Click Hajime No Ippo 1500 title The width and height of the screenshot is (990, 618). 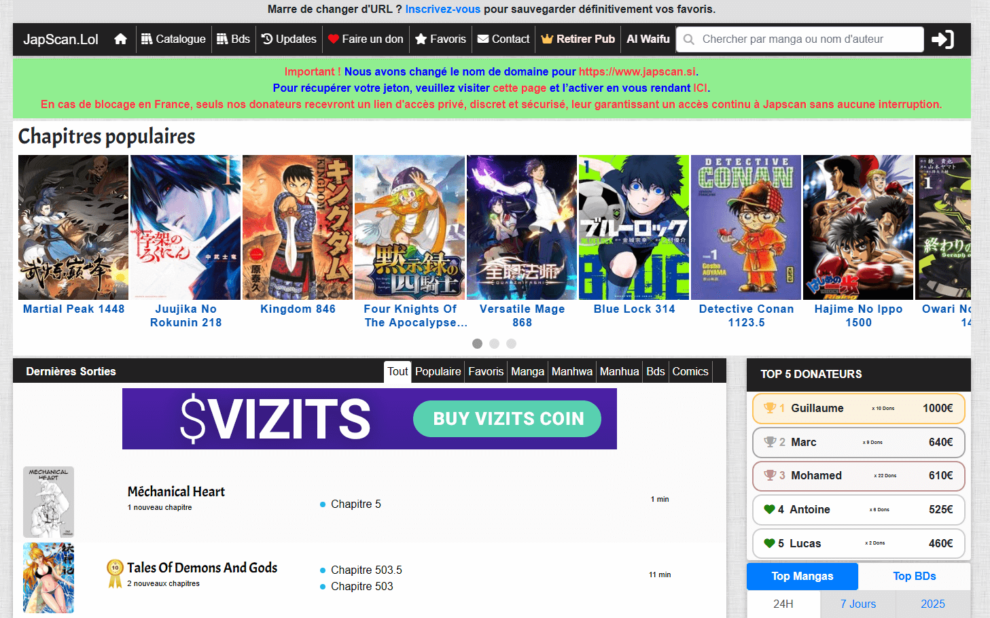pyautogui.click(x=858, y=316)
